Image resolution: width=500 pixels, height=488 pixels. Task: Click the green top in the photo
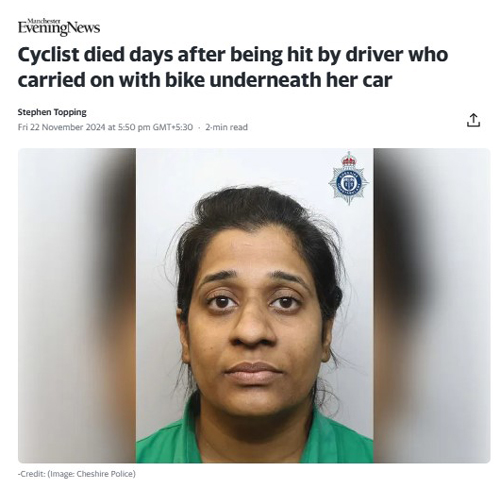click(x=255, y=442)
